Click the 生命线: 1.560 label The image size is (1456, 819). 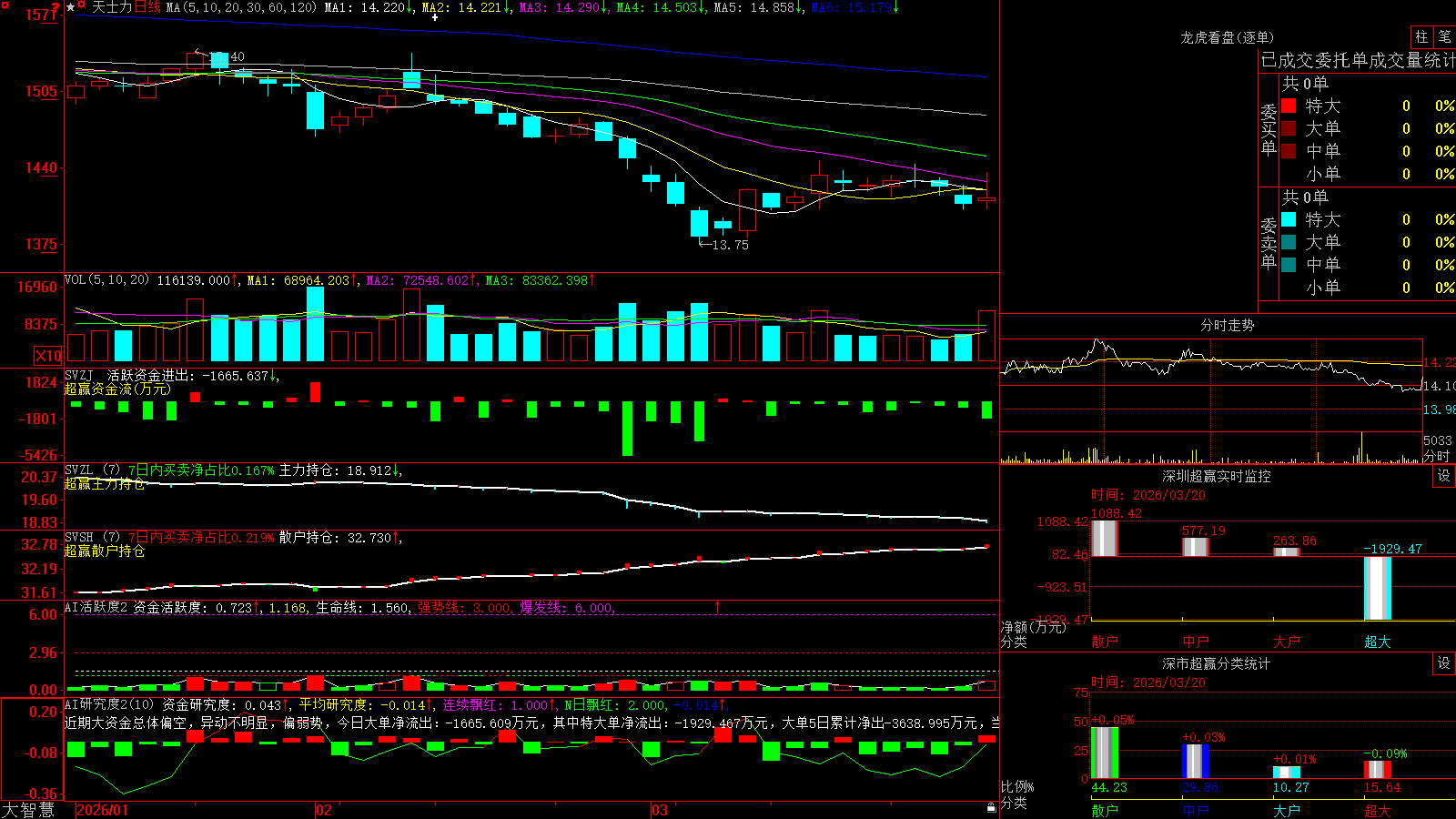(x=362, y=607)
